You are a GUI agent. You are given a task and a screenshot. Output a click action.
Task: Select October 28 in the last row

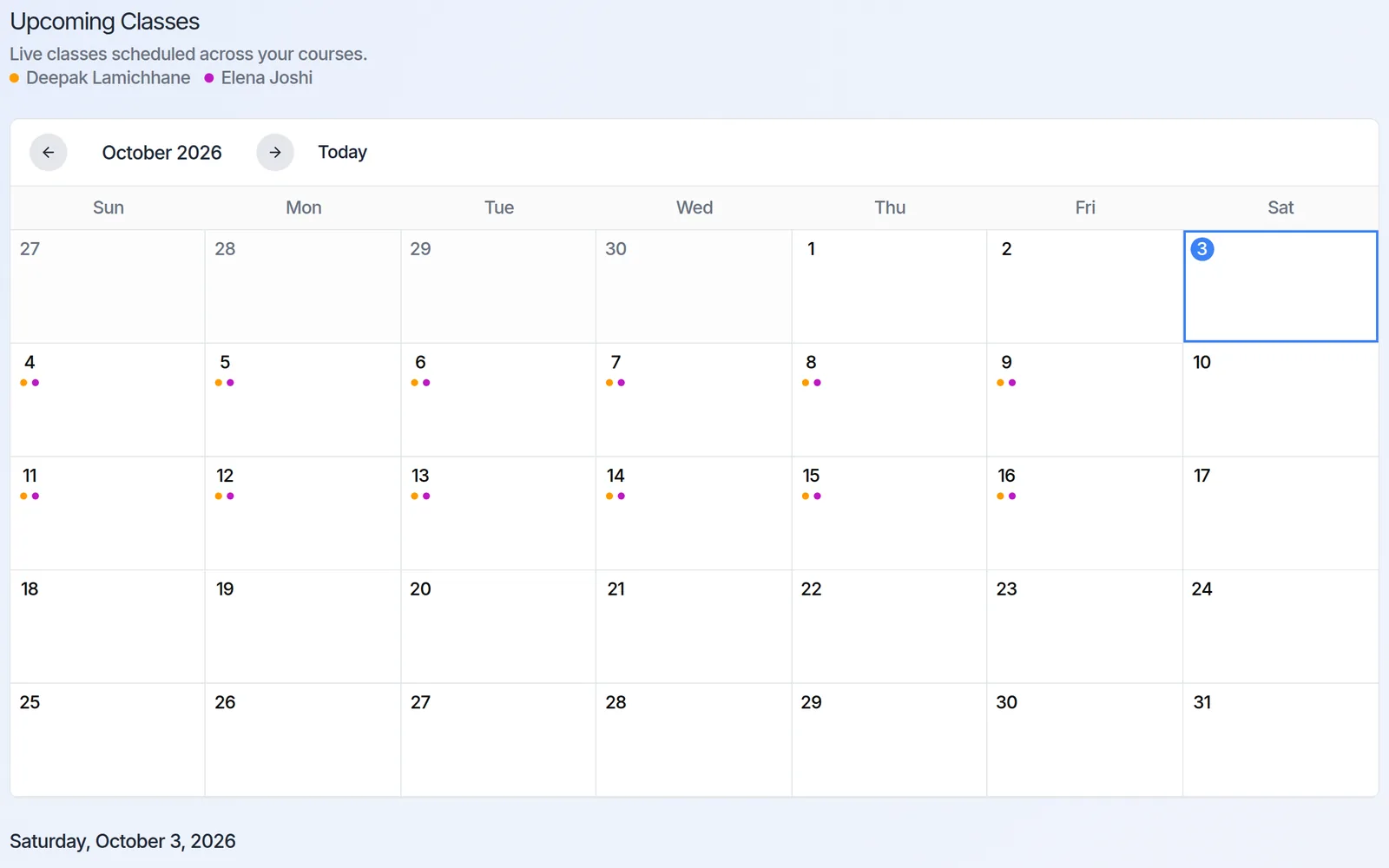[x=694, y=740]
